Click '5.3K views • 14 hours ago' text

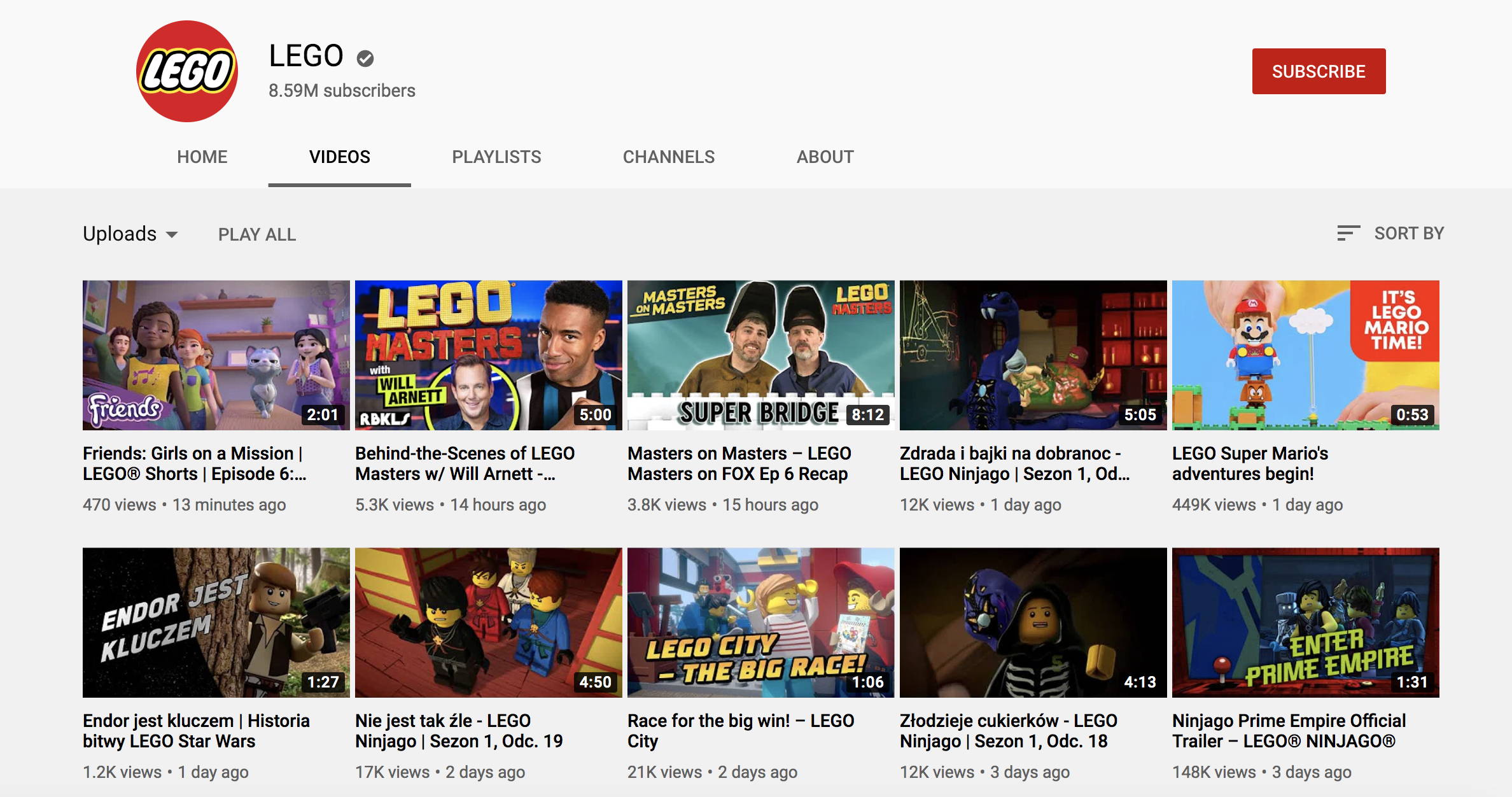451,505
